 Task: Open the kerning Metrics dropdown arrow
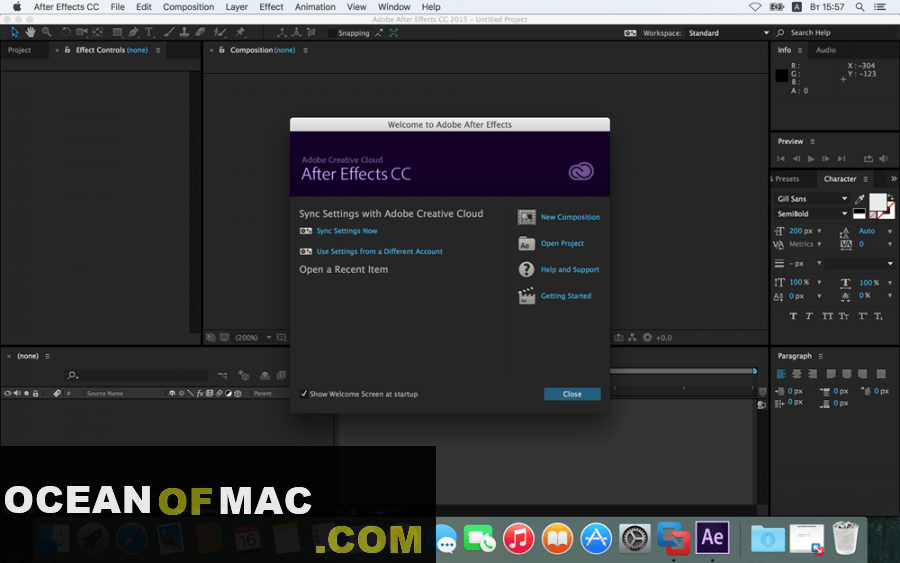(819, 244)
